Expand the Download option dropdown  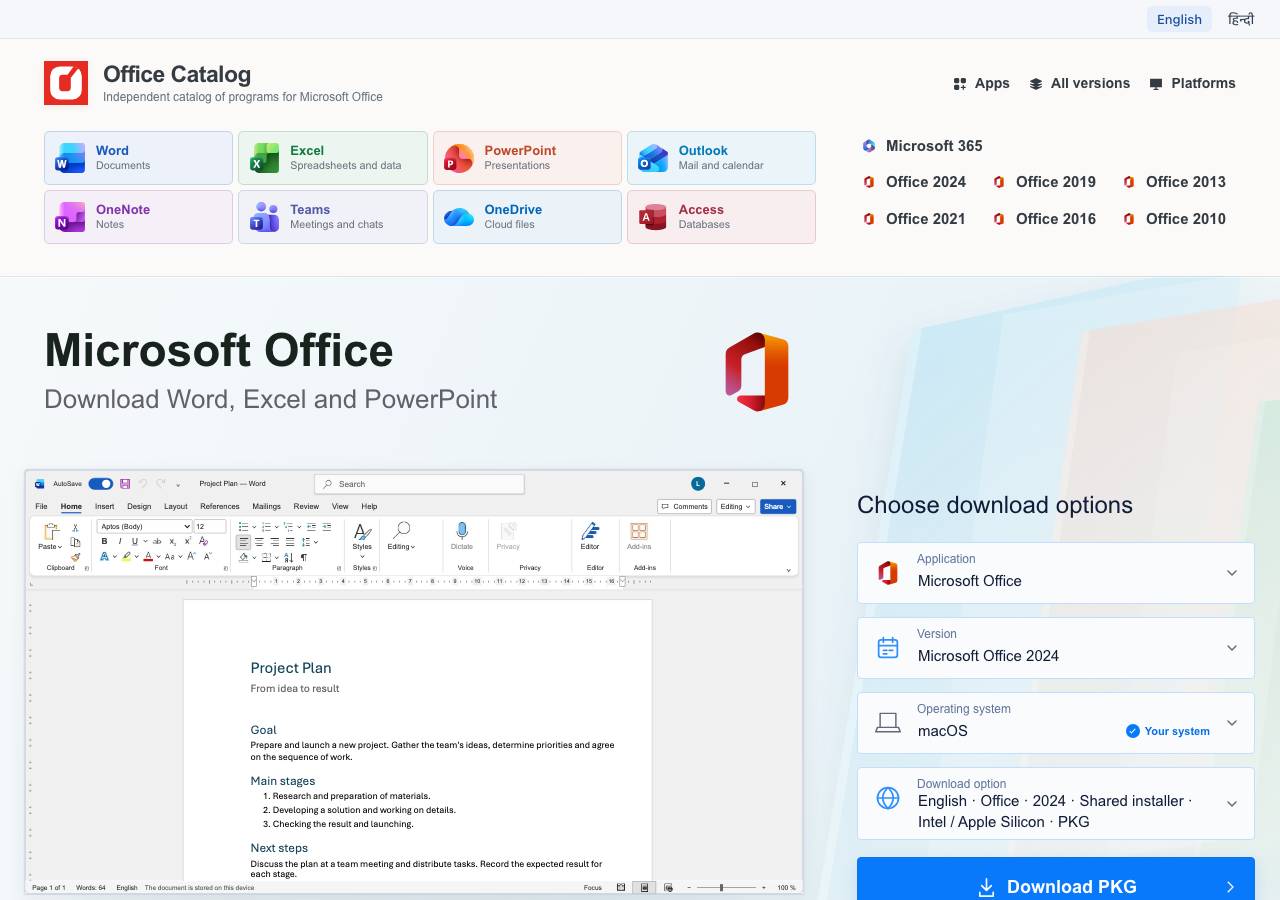1056,804
